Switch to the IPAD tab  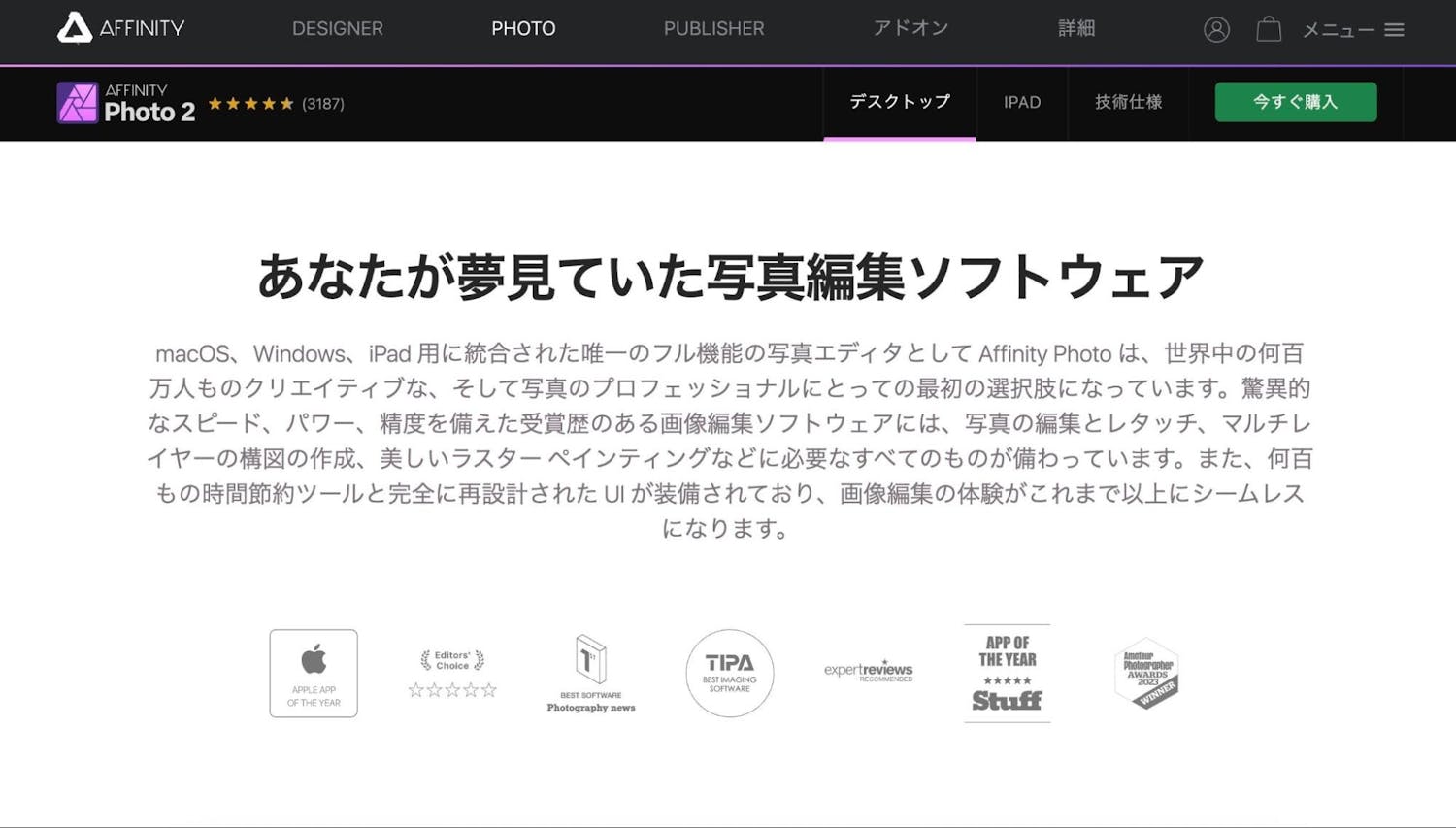(x=1022, y=102)
